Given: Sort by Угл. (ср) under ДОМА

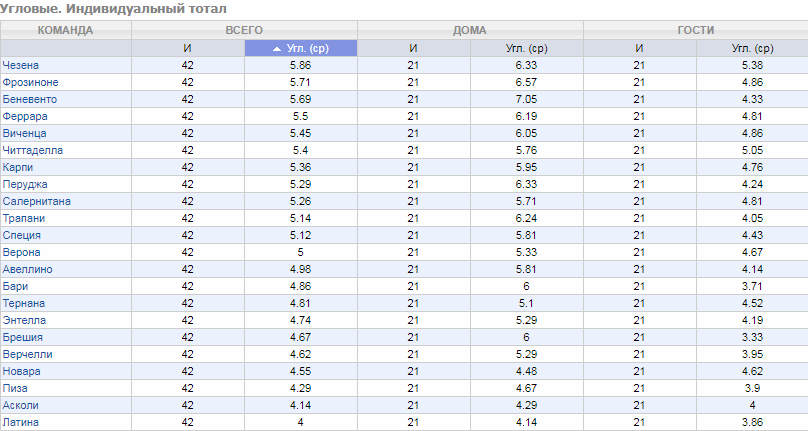Looking at the screenshot, I should [x=526, y=48].
